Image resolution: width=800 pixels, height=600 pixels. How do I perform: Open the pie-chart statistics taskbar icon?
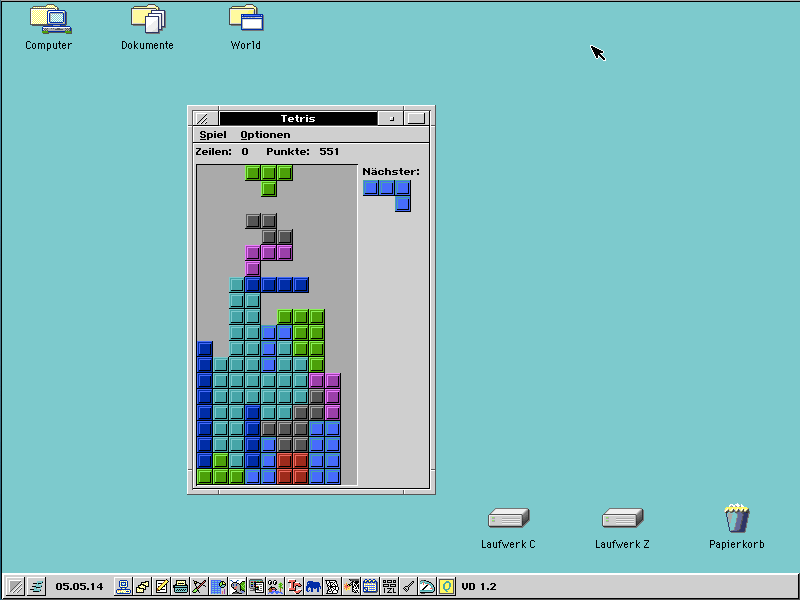pos(219,587)
